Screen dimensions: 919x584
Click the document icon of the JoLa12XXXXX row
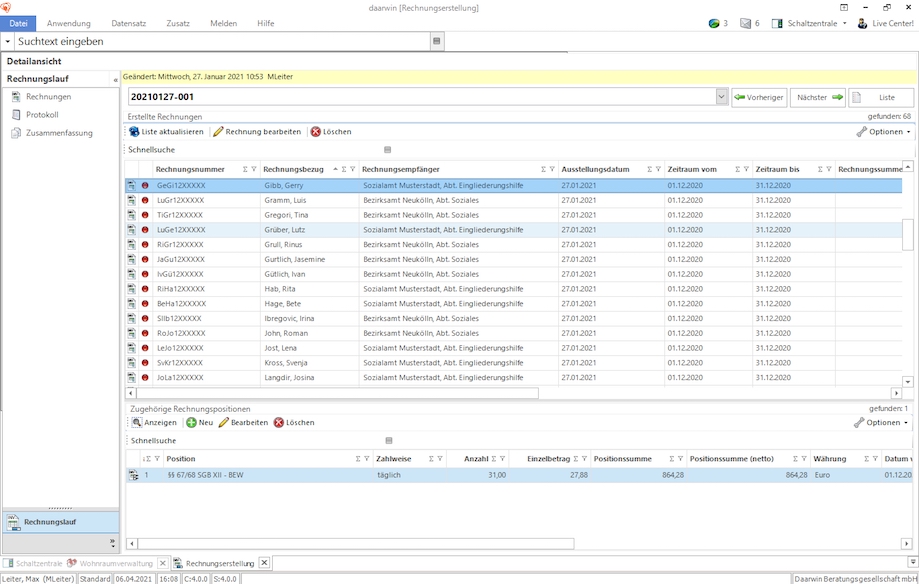click(132, 378)
